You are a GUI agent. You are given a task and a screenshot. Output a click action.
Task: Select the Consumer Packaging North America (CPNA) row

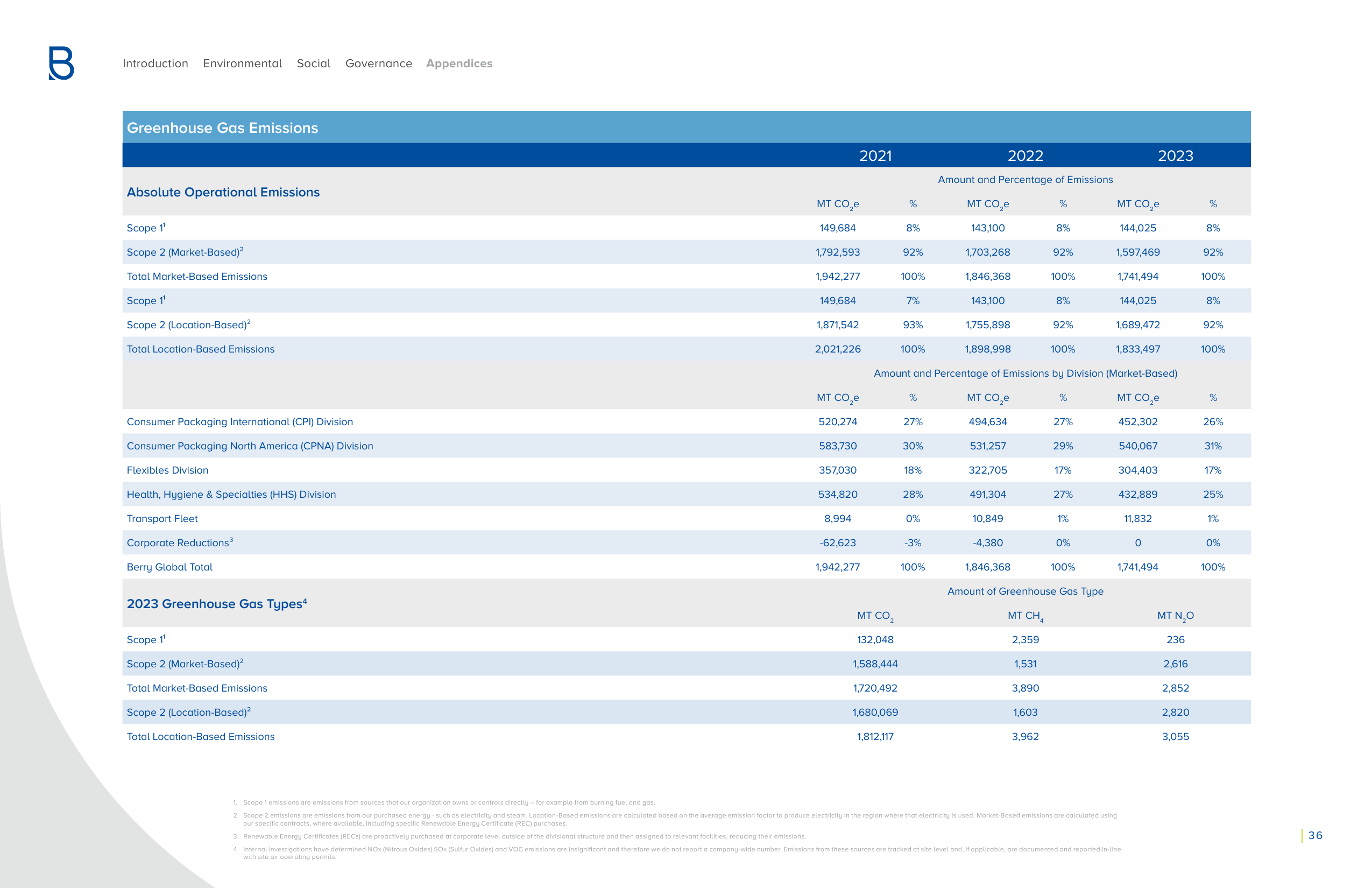[687, 446]
